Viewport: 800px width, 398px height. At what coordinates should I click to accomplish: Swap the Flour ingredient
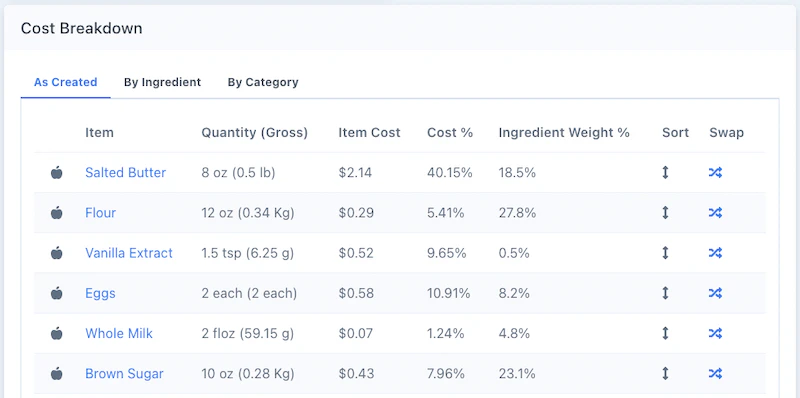point(715,213)
